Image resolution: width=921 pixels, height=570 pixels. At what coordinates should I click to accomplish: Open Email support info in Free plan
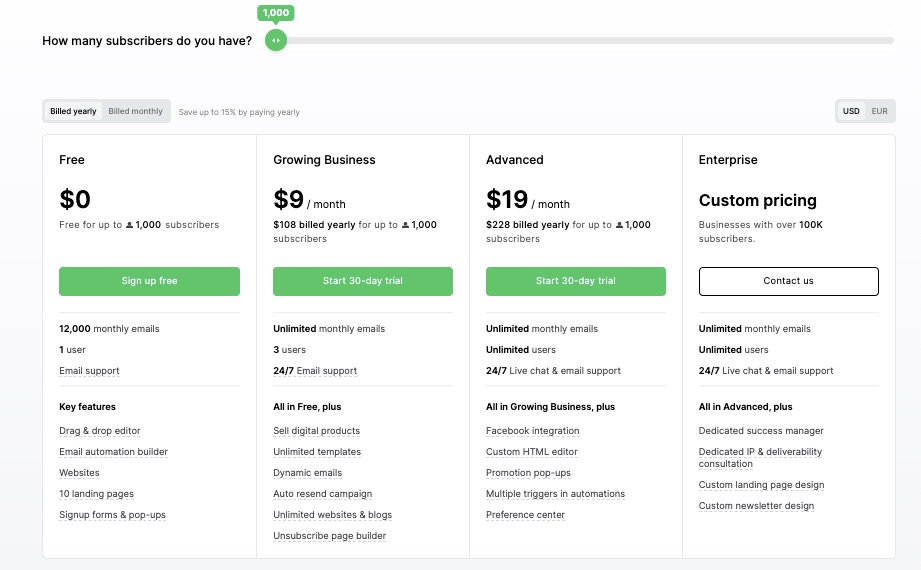click(x=89, y=371)
